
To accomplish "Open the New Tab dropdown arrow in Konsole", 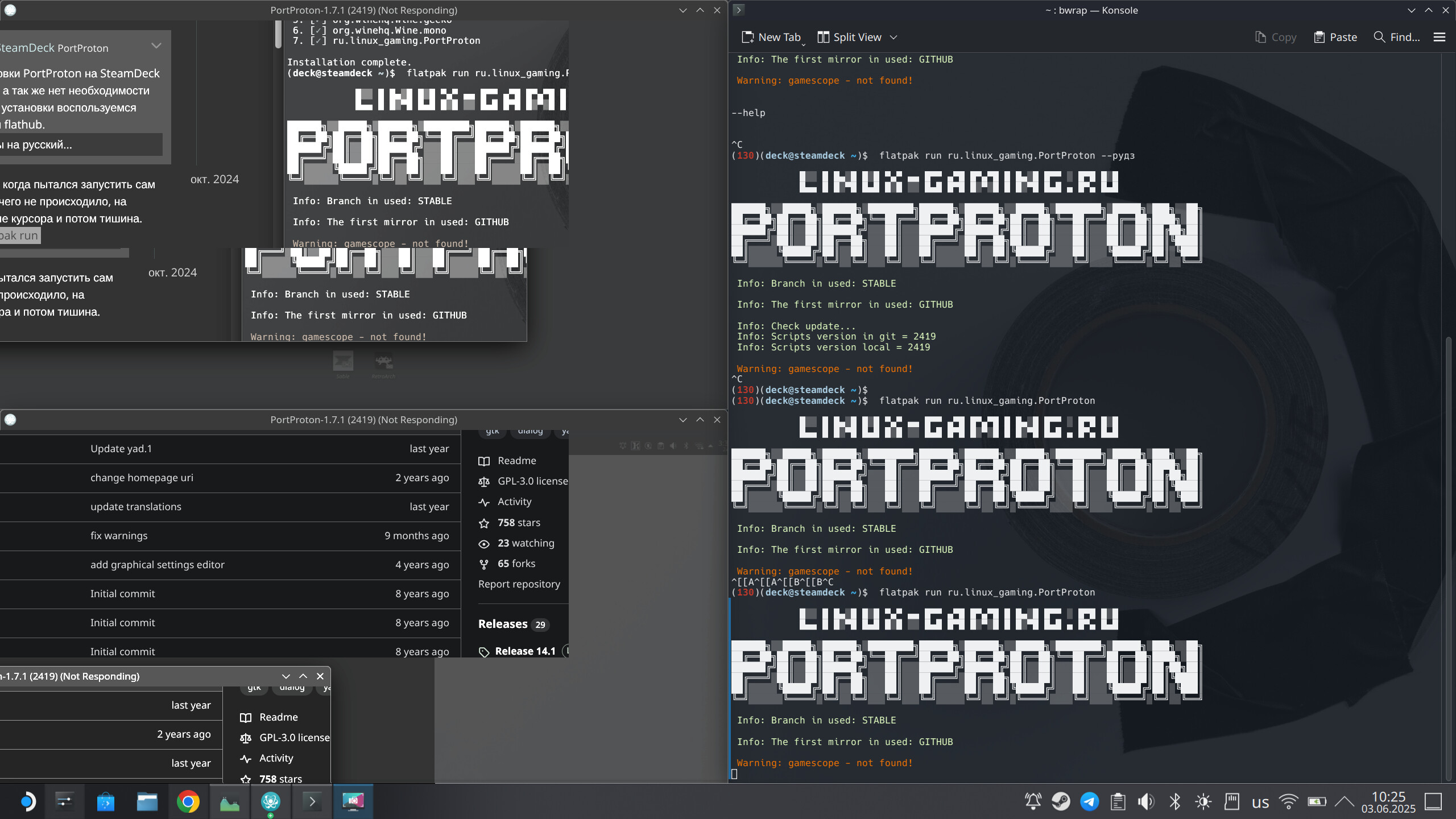I will (x=804, y=44).
